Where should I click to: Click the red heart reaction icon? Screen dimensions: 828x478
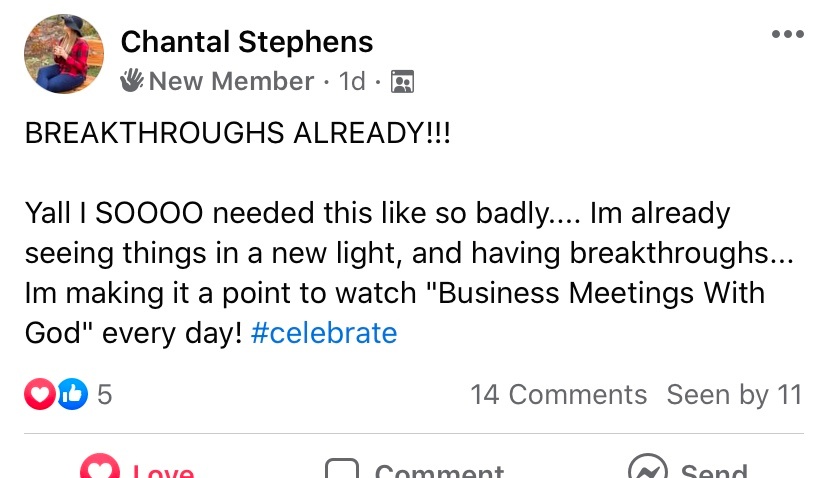40,395
